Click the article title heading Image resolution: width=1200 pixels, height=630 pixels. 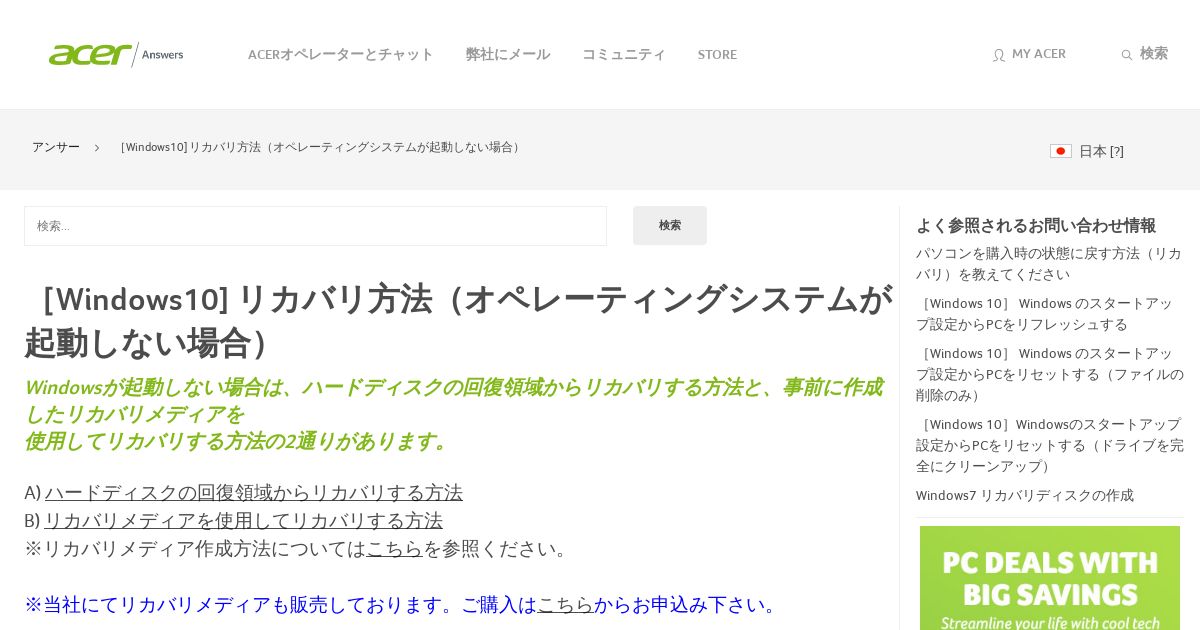[458, 320]
